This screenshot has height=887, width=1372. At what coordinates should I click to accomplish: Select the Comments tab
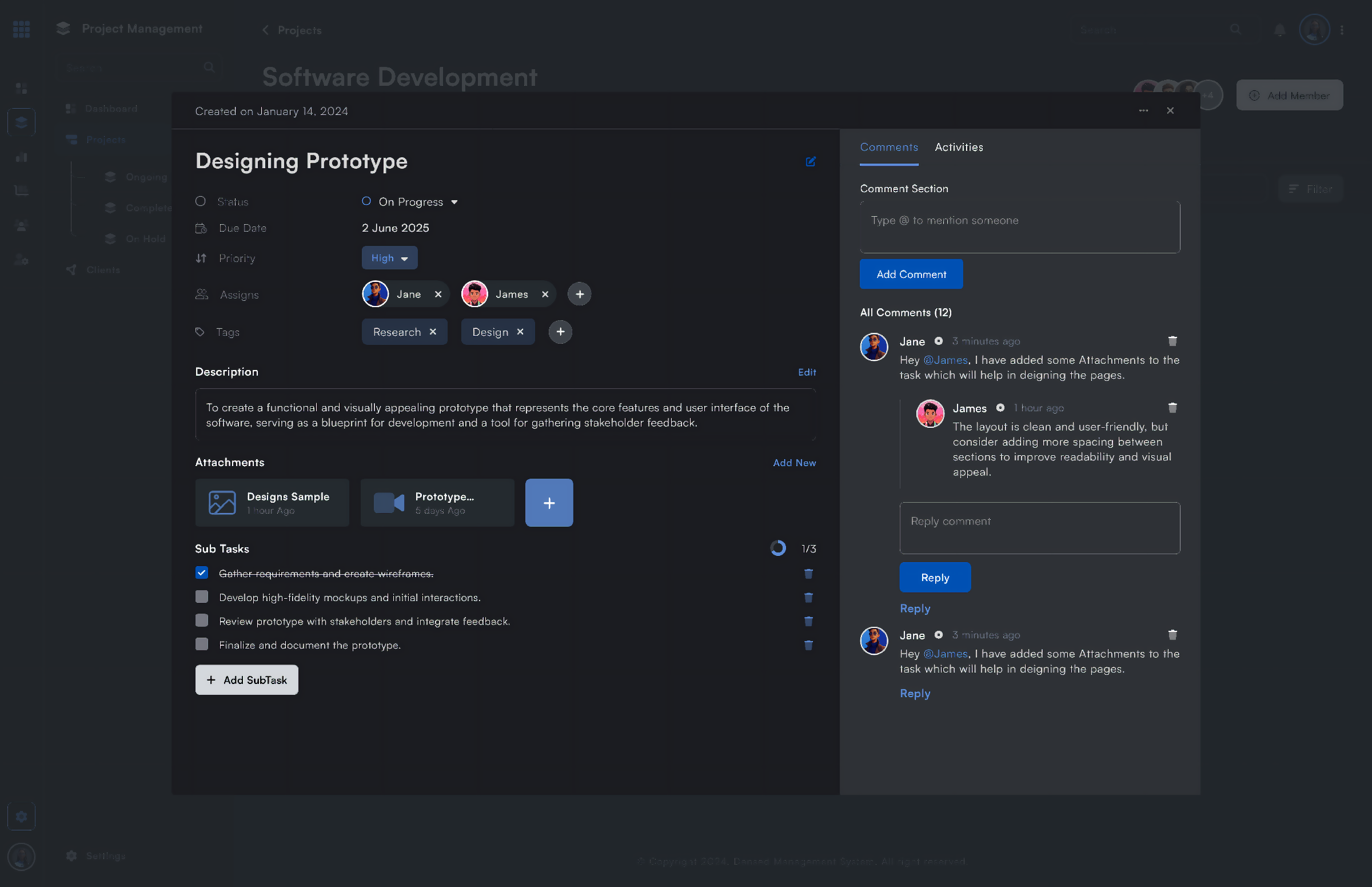tap(888, 148)
